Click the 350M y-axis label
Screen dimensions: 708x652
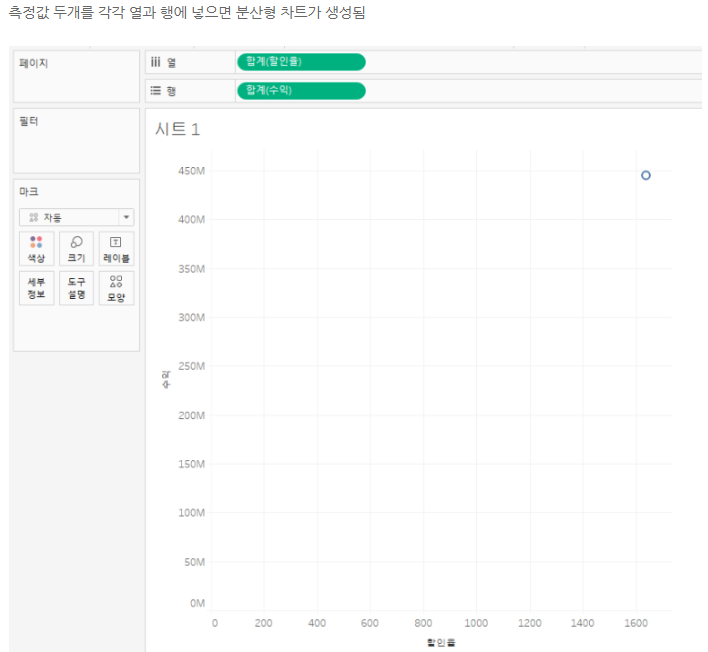pyautogui.click(x=191, y=269)
